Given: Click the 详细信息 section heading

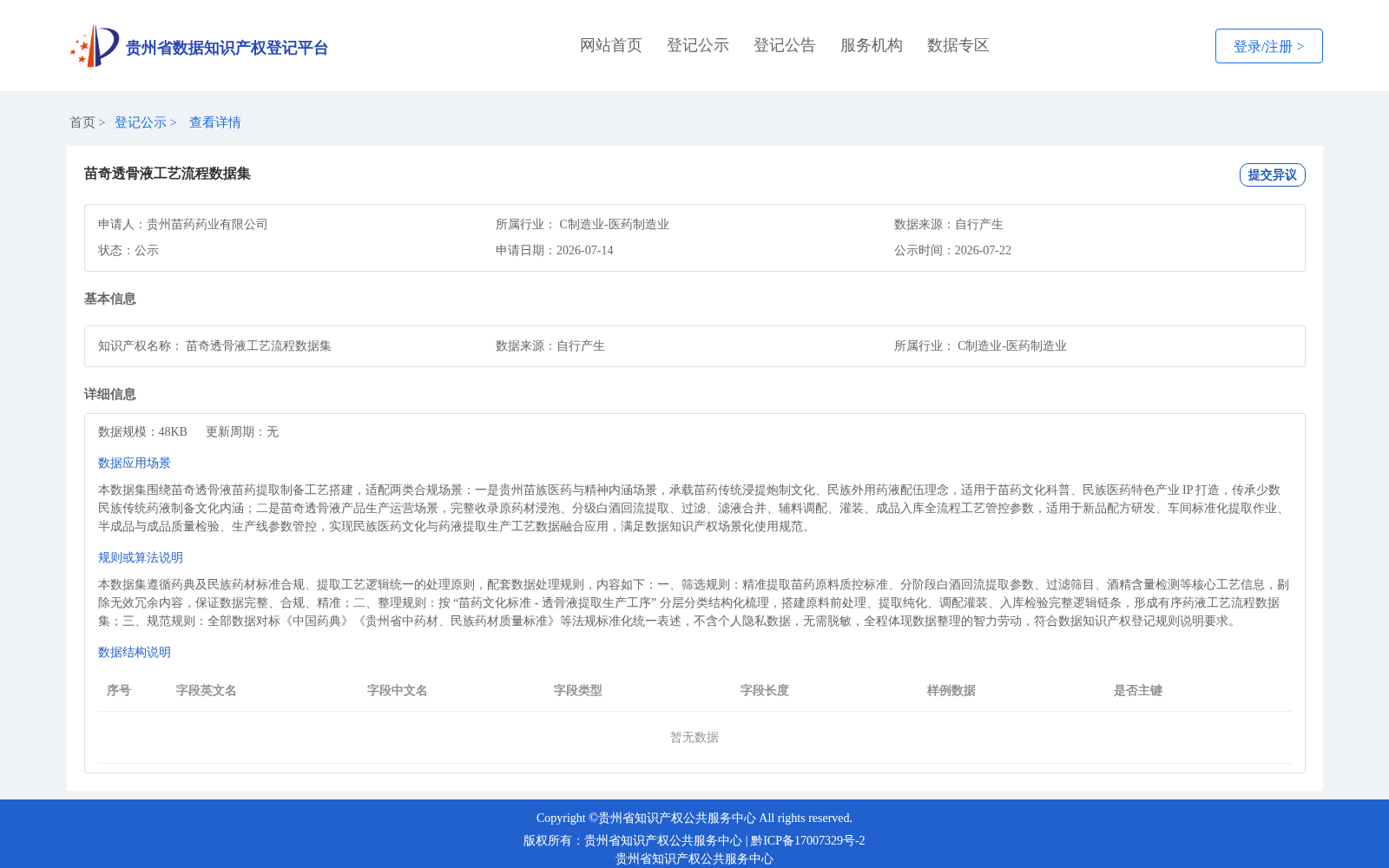Looking at the screenshot, I should 110,394.
